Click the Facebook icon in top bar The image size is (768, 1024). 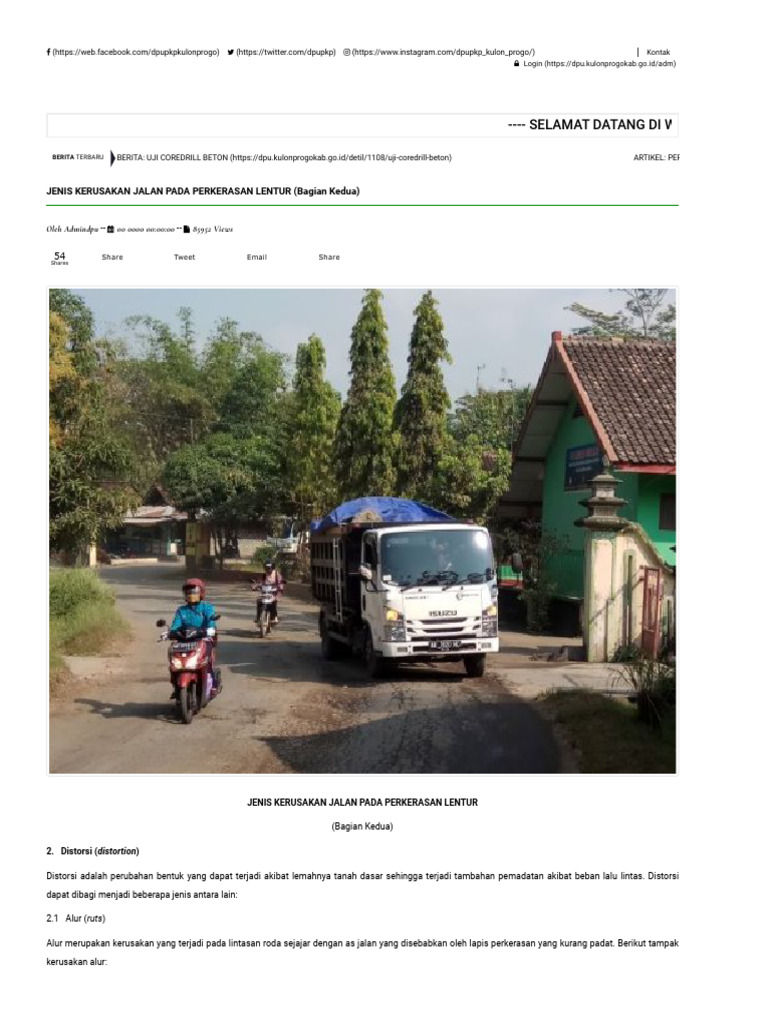tap(48, 52)
